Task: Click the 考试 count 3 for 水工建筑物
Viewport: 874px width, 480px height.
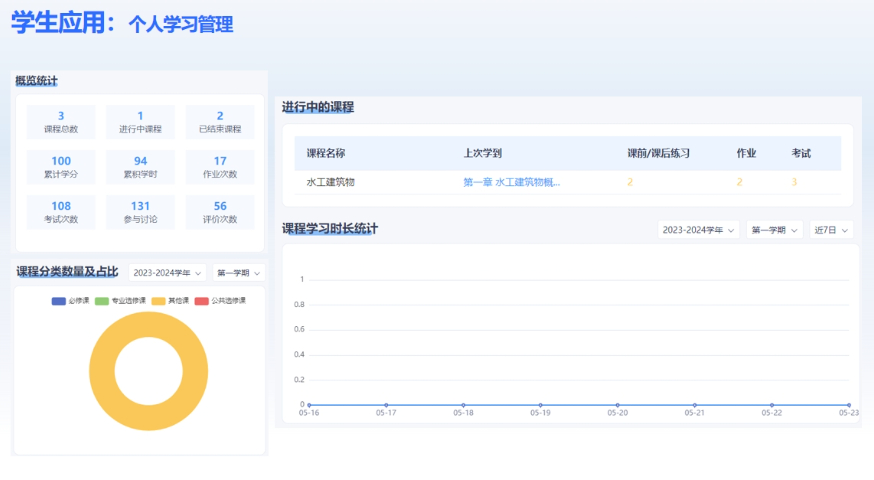Action: 794,182
